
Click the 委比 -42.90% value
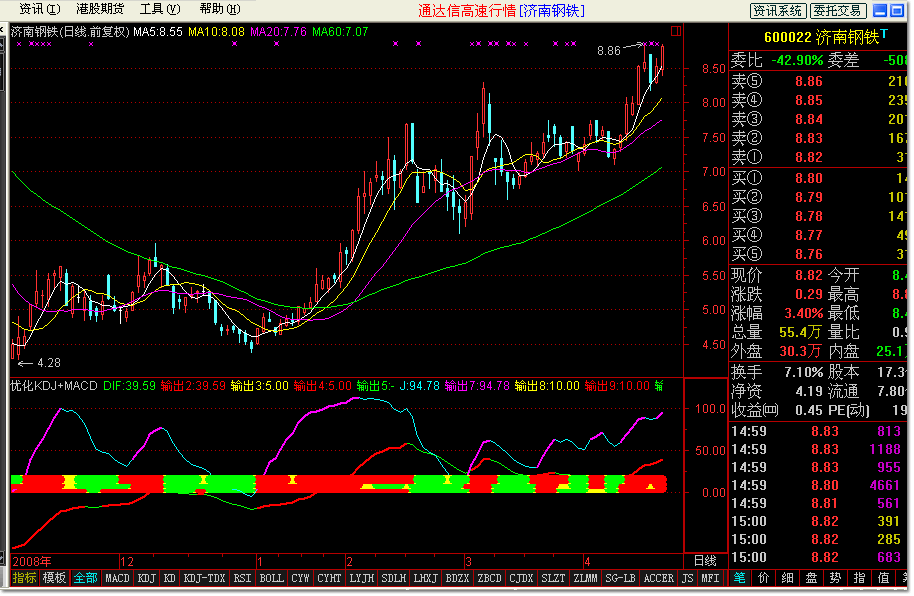click(797, 60)
